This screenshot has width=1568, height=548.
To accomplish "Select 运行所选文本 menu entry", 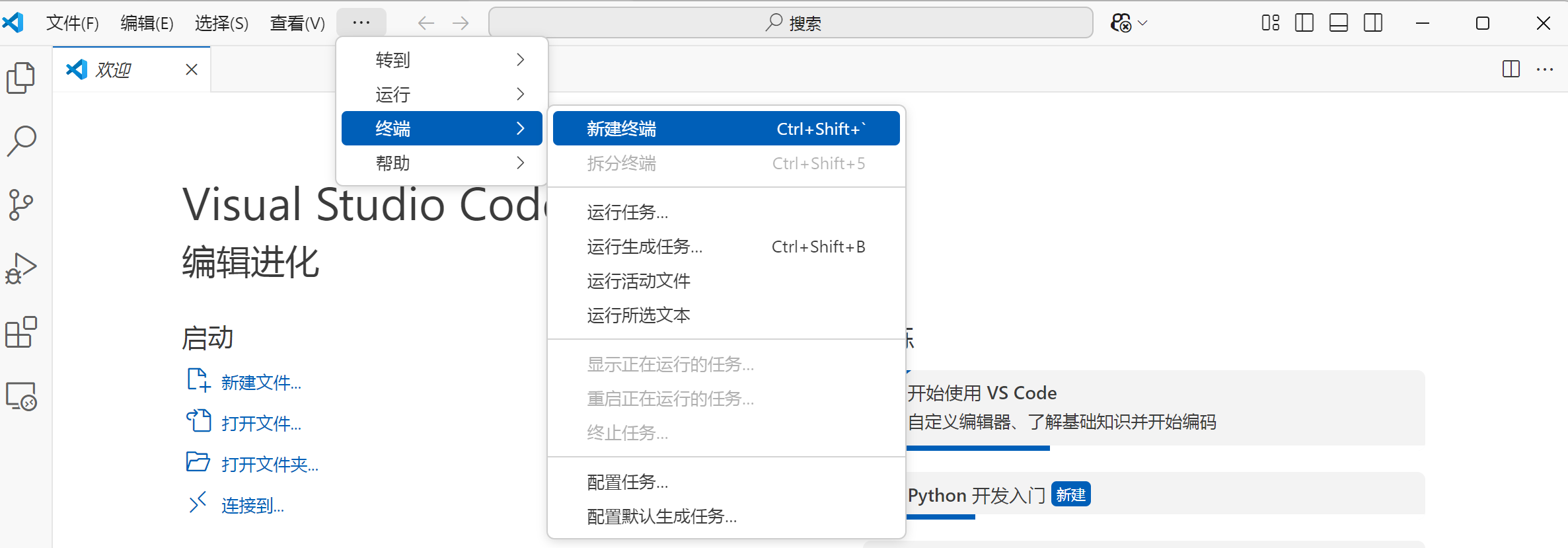I will coord(726,315).
